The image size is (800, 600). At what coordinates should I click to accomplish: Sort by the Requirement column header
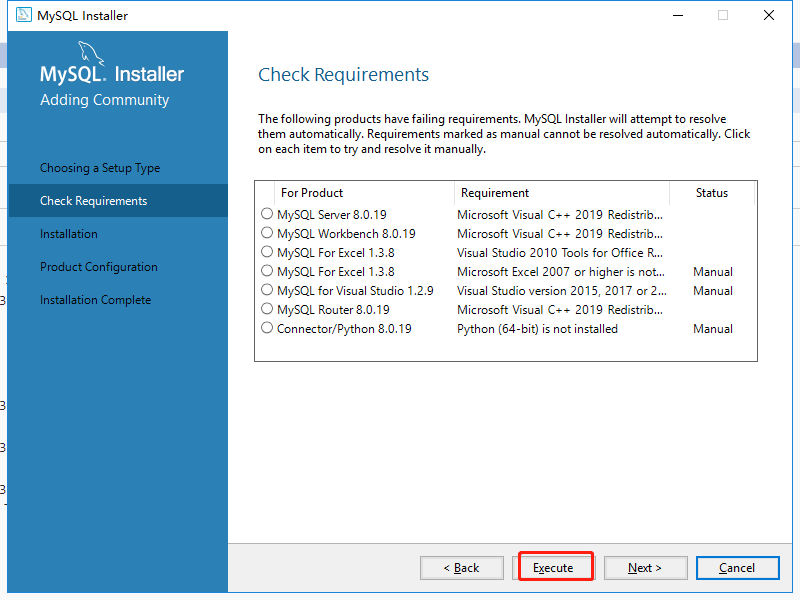click(561, 193)
